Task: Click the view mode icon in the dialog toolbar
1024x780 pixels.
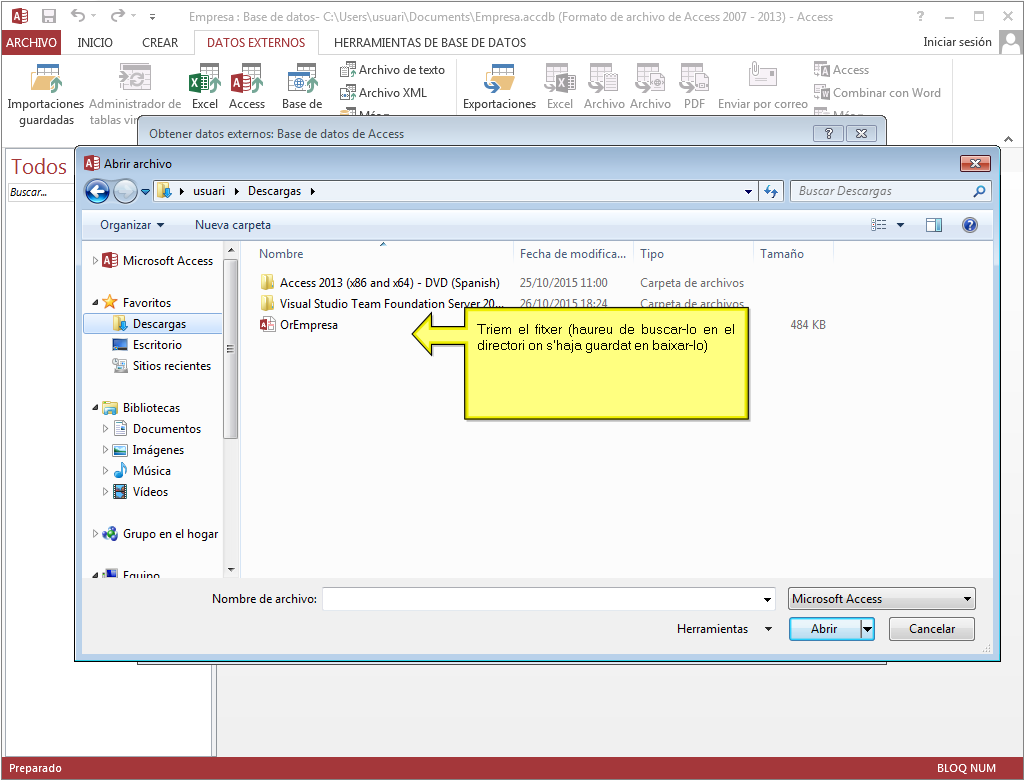Action: click(879, 225)
